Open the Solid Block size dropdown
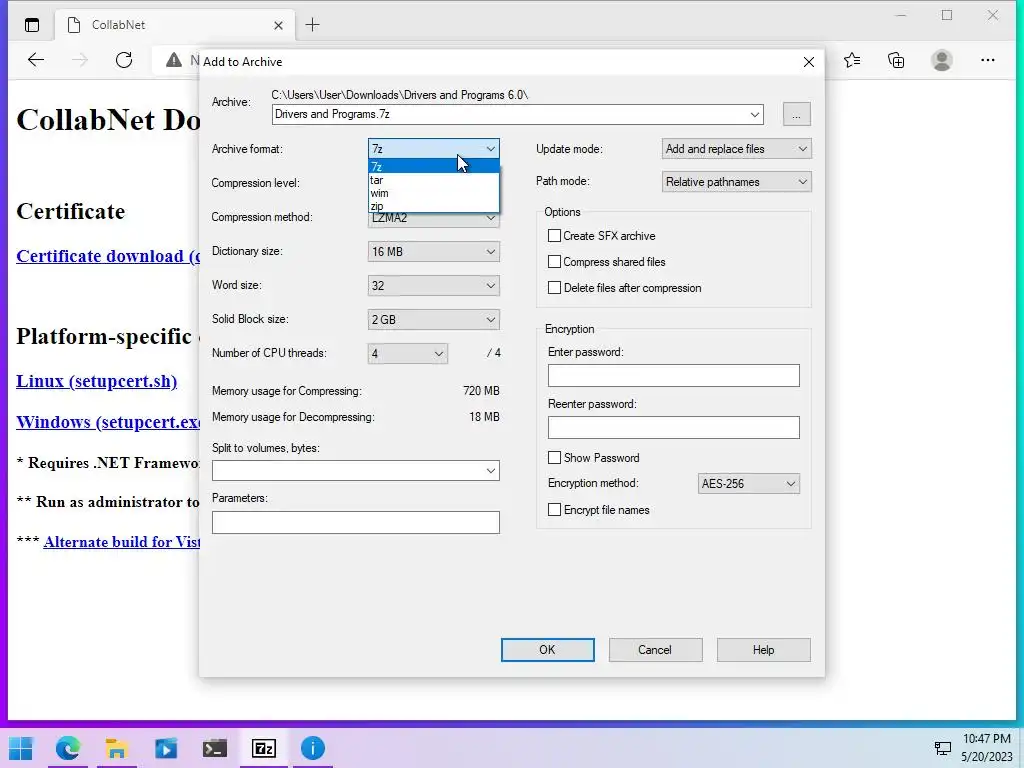Viewport: 1024px width, 768px height. pos(434,319)
